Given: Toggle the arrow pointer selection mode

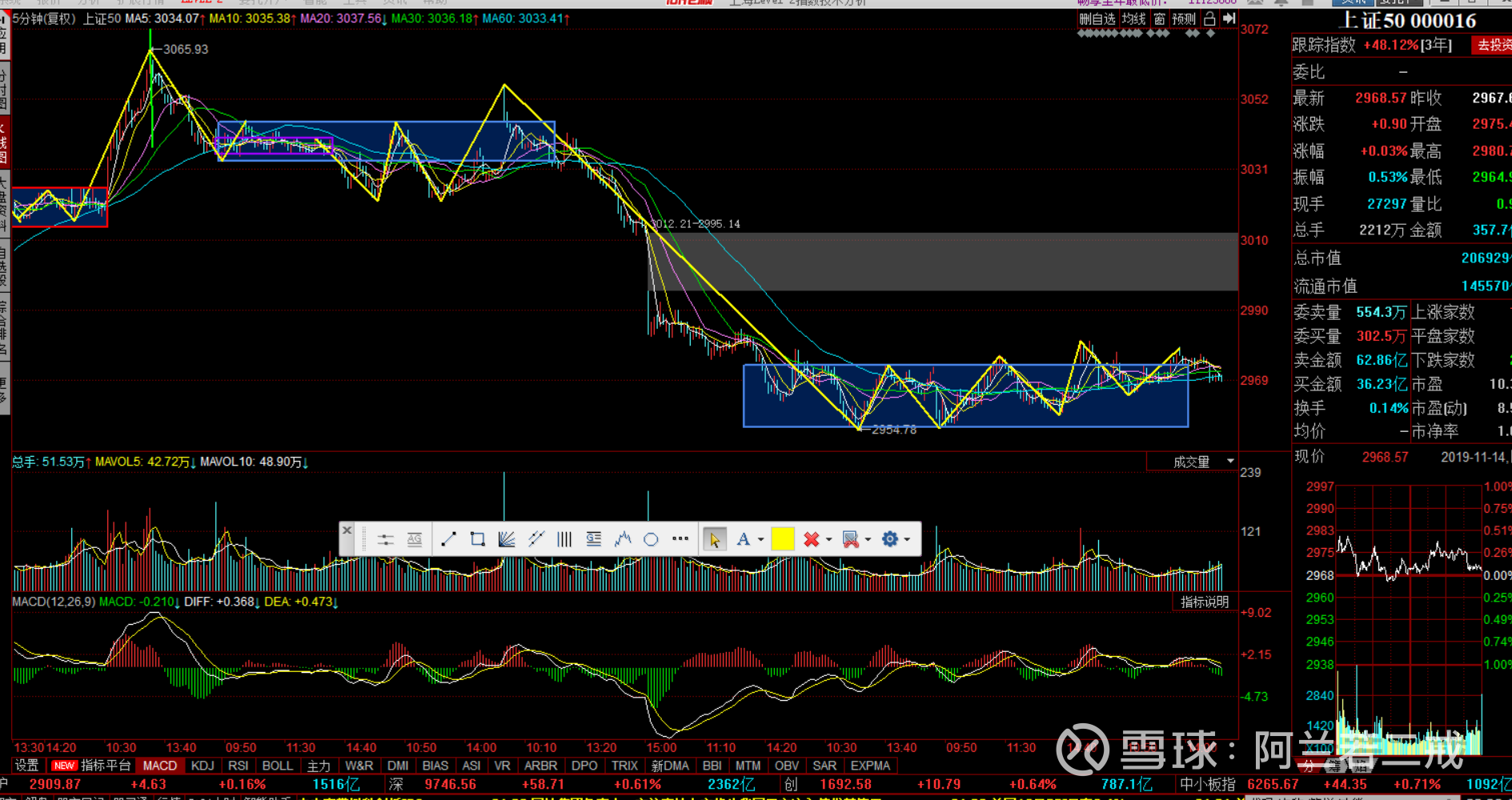Looking at the screenshot, I should (714, 539).
